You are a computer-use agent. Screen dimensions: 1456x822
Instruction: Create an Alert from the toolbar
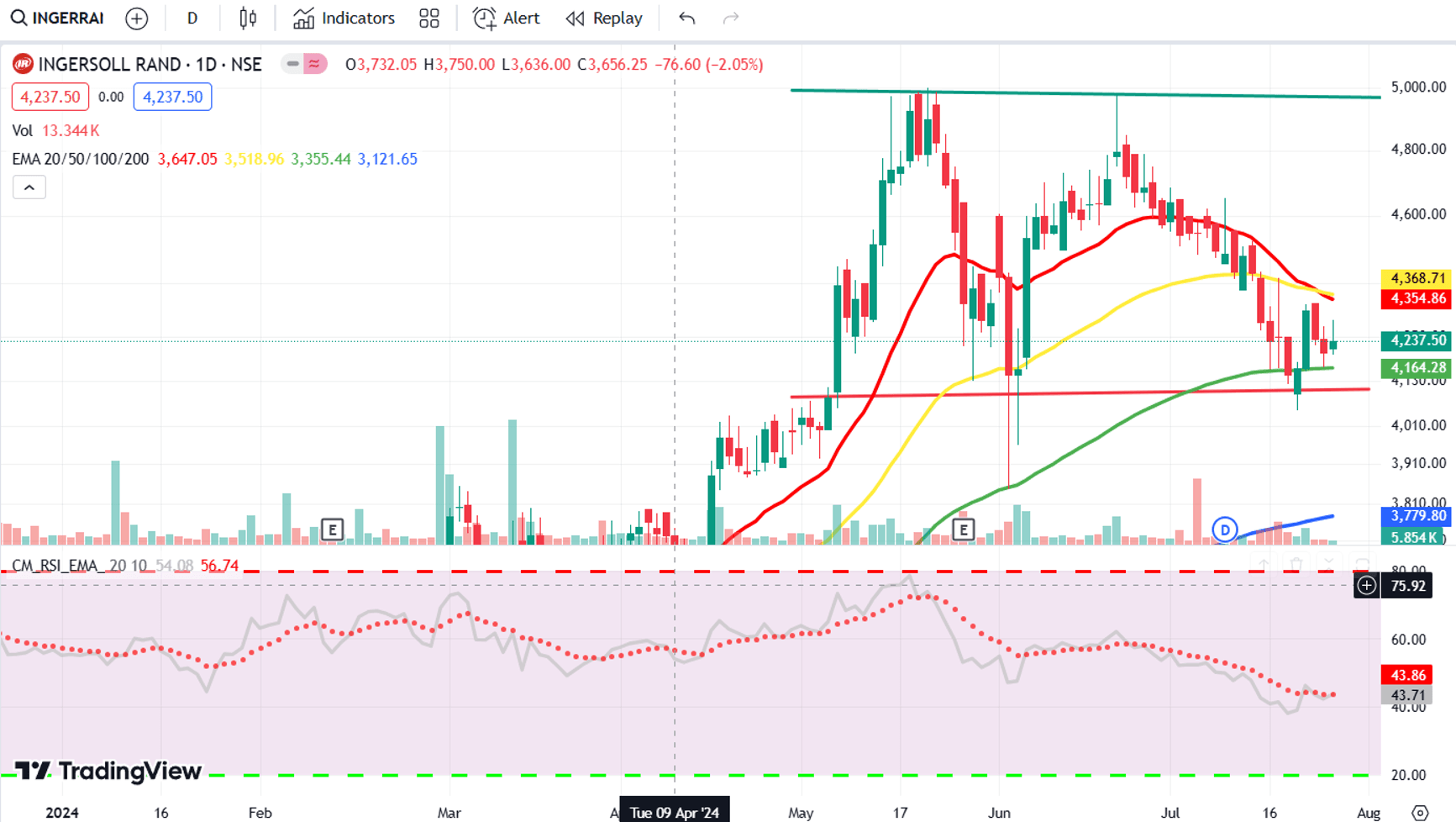[x=507, y=18]
